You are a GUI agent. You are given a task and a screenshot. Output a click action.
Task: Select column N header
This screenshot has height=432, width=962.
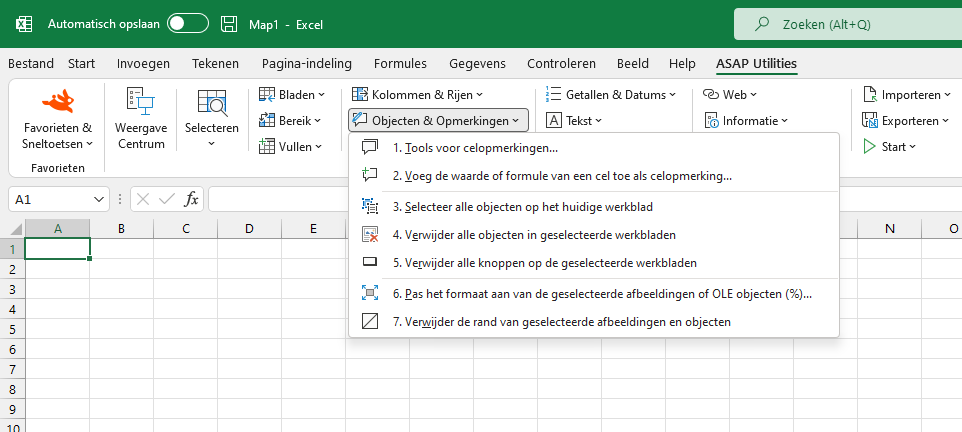890,229
